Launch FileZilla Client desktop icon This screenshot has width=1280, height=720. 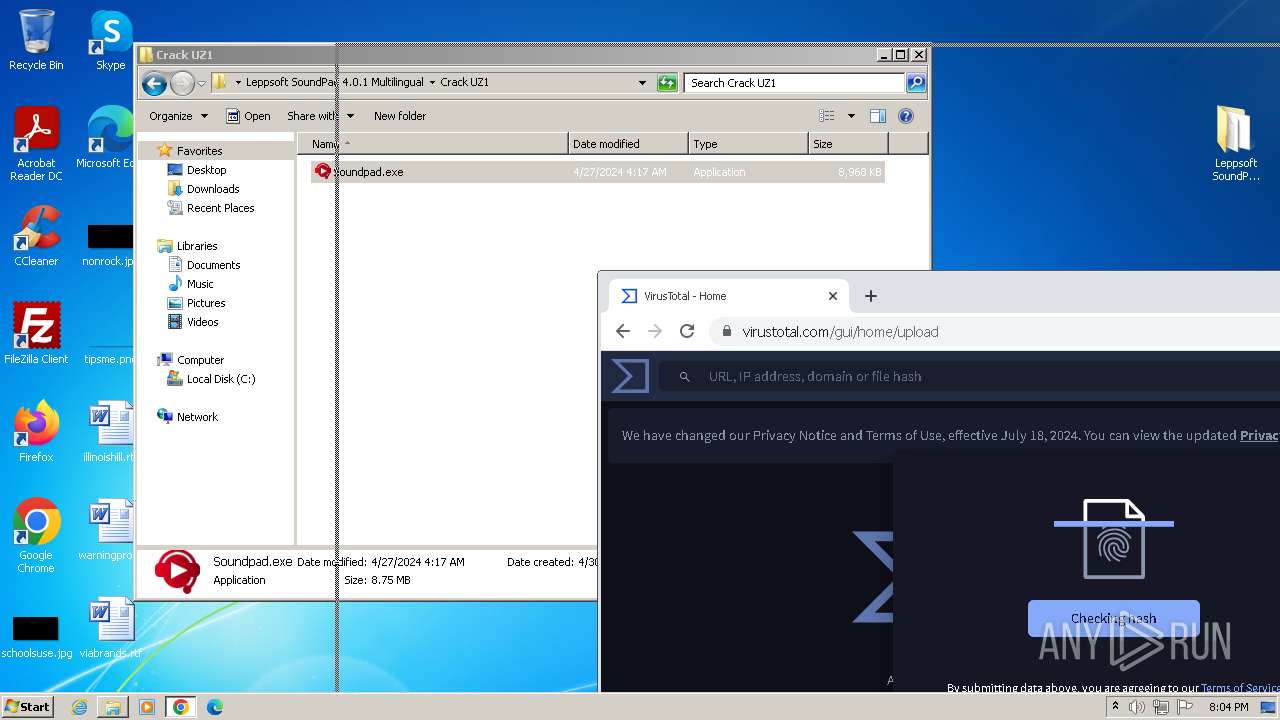pyautogui.click(x=36, y=334)
